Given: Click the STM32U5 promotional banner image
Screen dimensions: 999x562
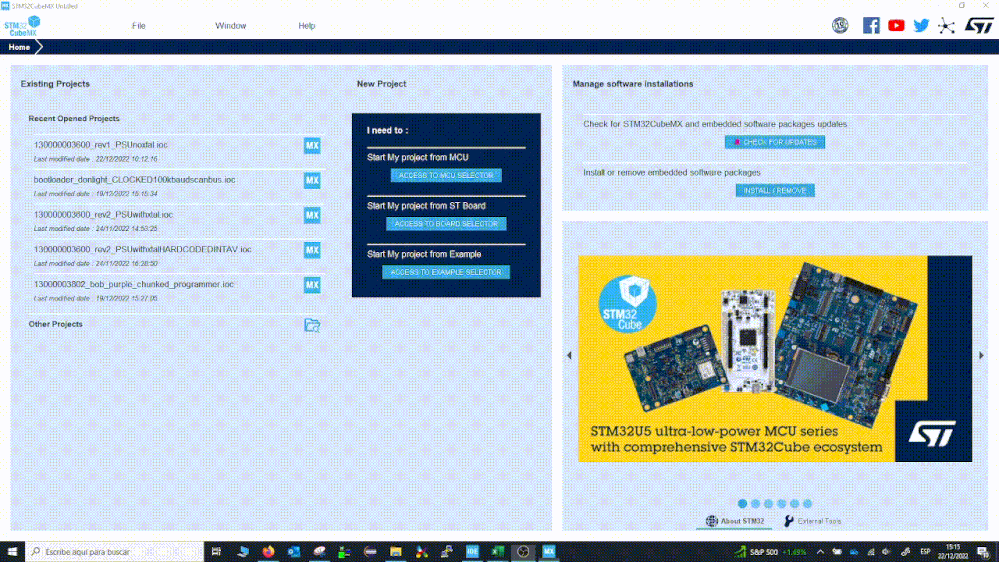Looking at the screenshot, I should coord(775,359).
